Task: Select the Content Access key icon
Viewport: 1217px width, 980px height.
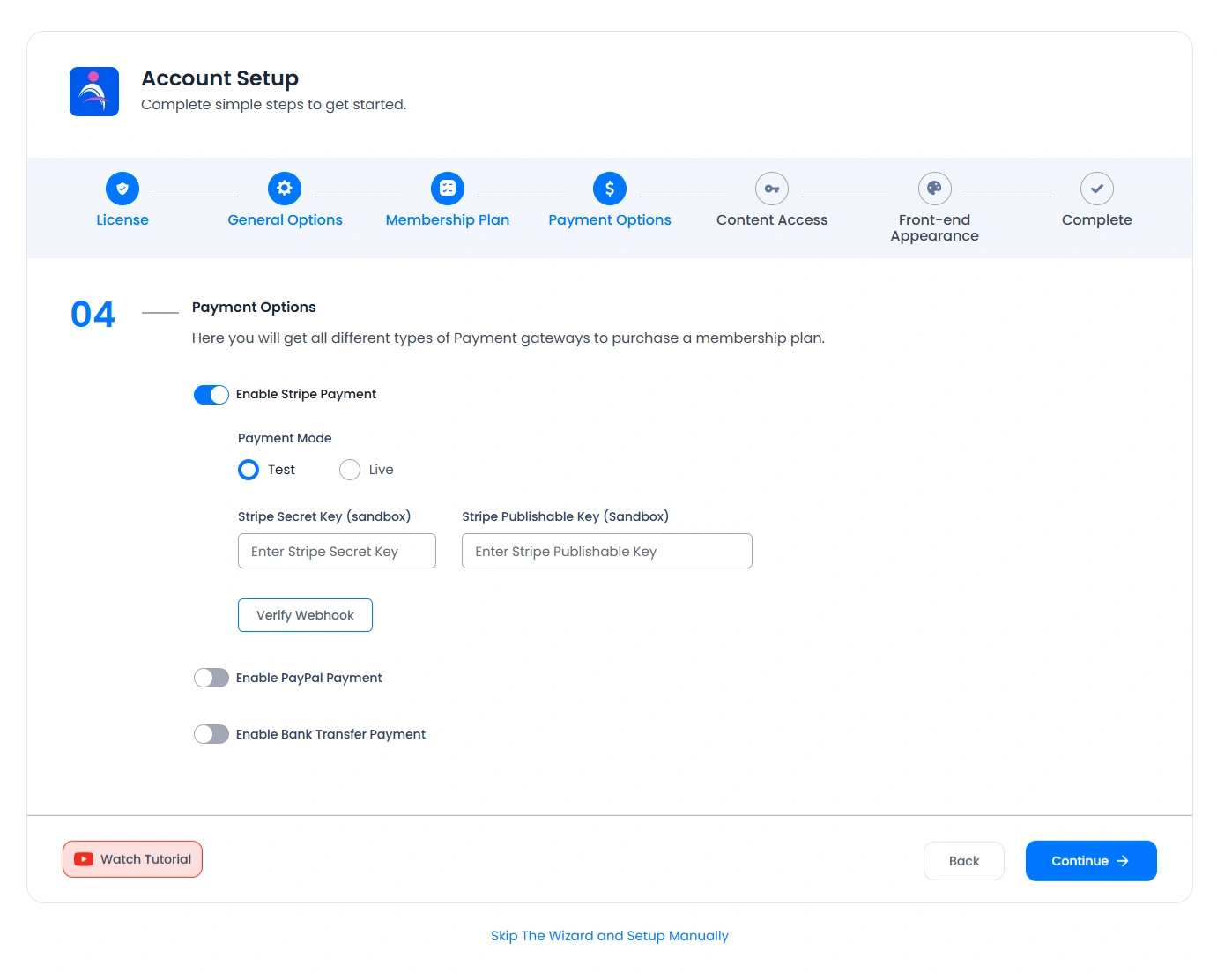Action: (771, 188)
